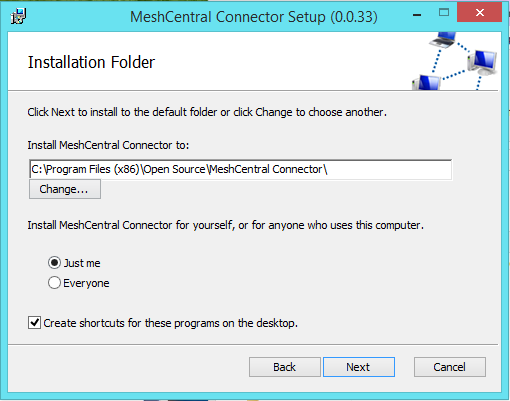
Task: Go Back to previous setup step
Action: pos(285,367)
